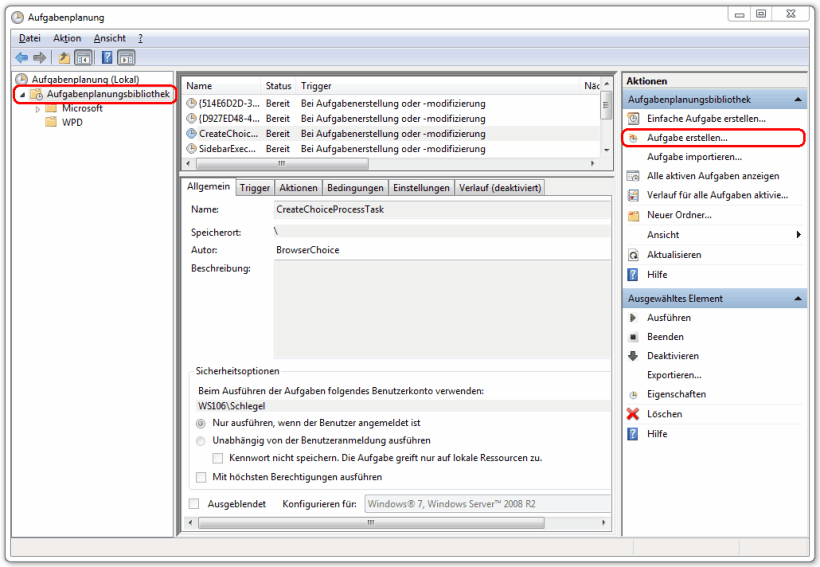Select the {D927ED48-4... task row

tap(392, 119)
